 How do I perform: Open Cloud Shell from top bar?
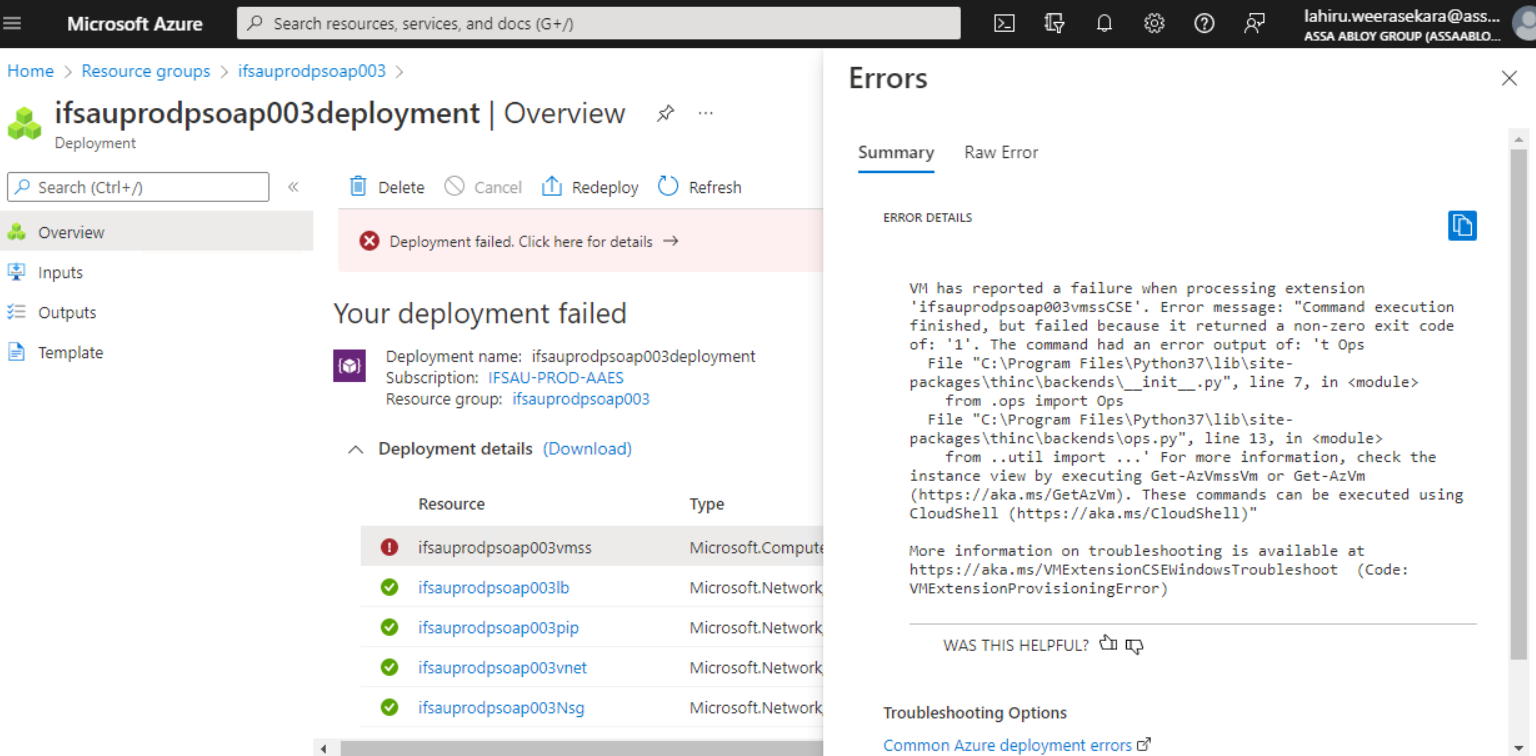[1004, 23]
